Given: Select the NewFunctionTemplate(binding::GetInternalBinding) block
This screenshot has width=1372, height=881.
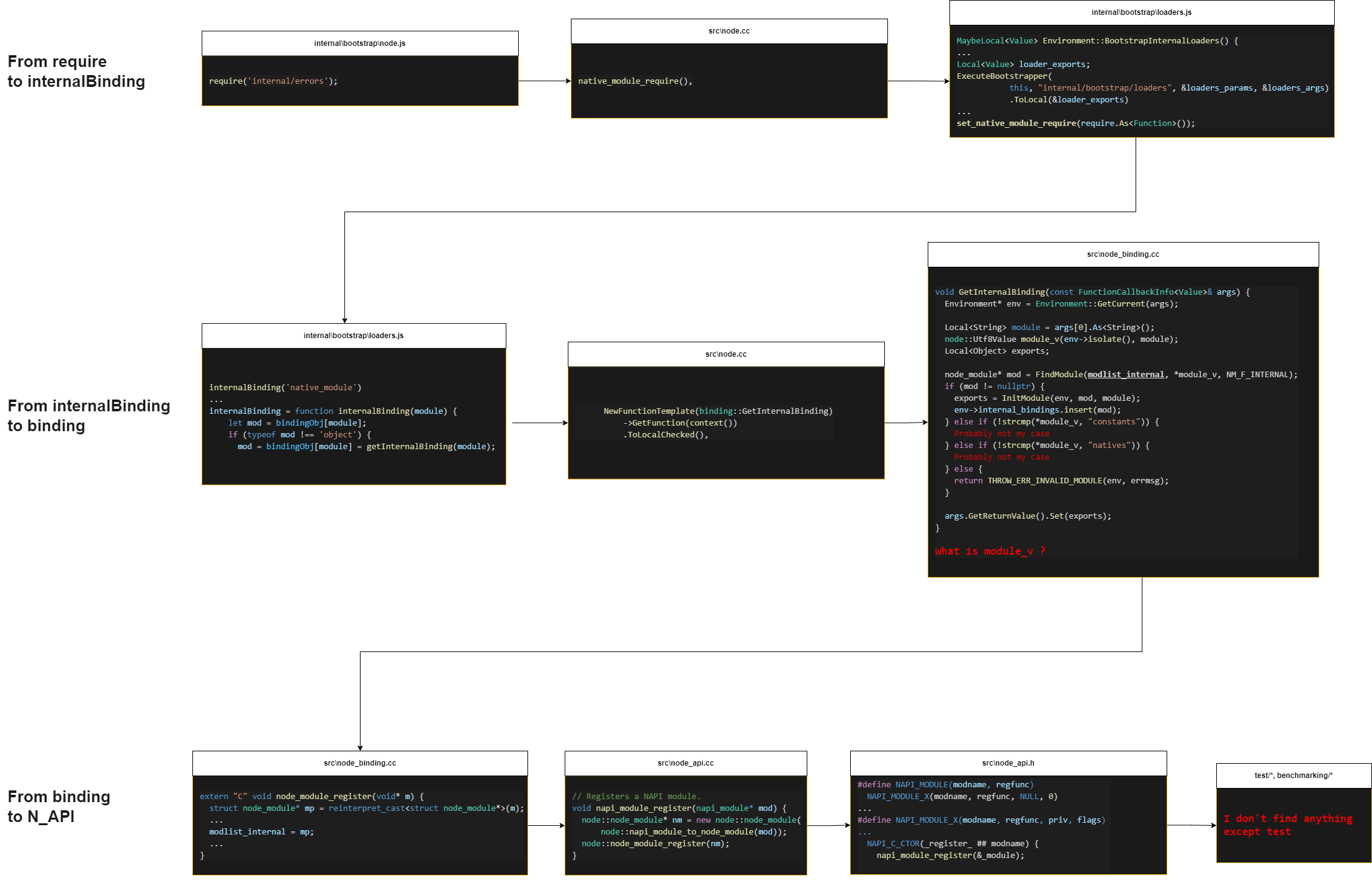Looking at the screenshot, I should tap(718, 423).
